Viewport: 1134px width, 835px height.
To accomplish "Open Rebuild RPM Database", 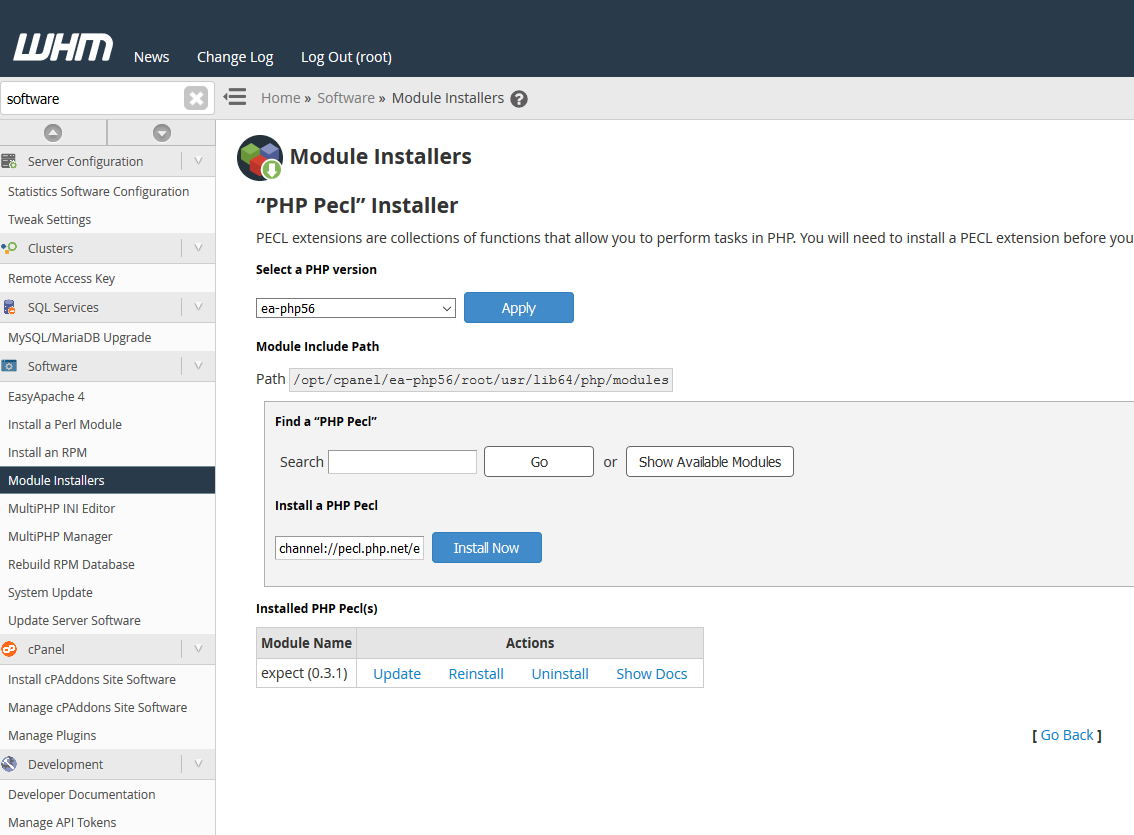I will (x=71, y=565).
